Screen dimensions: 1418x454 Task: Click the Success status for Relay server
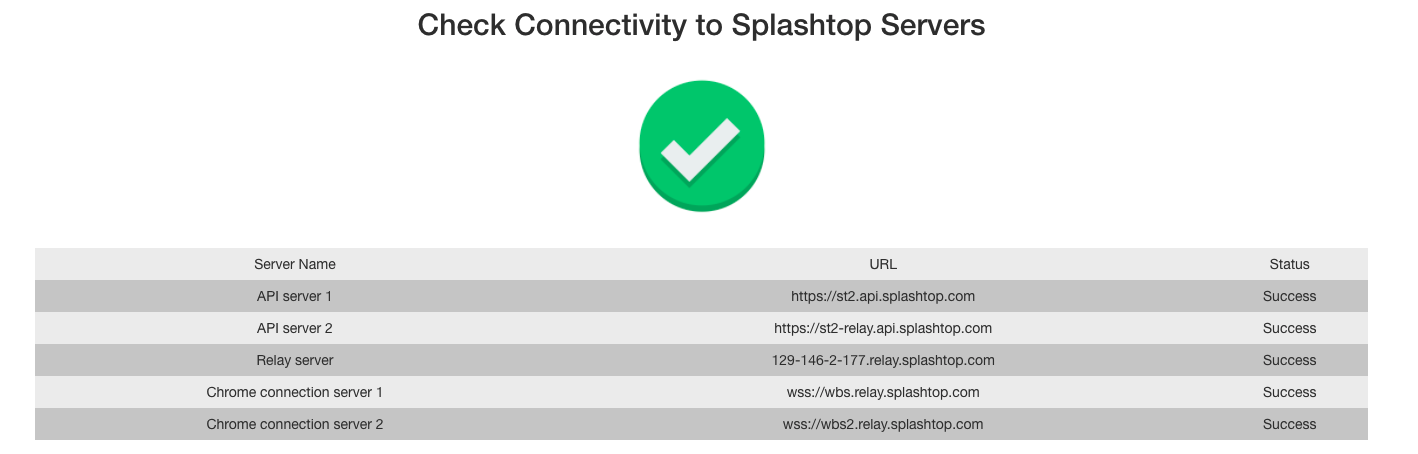click(x=1289, y=360)
